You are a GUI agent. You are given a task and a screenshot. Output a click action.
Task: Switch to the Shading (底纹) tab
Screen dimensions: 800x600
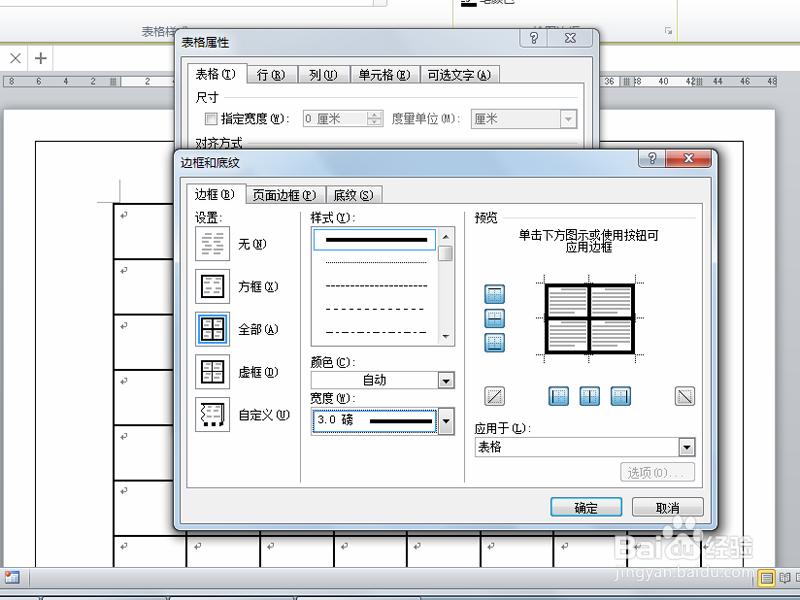click(353, 195)
